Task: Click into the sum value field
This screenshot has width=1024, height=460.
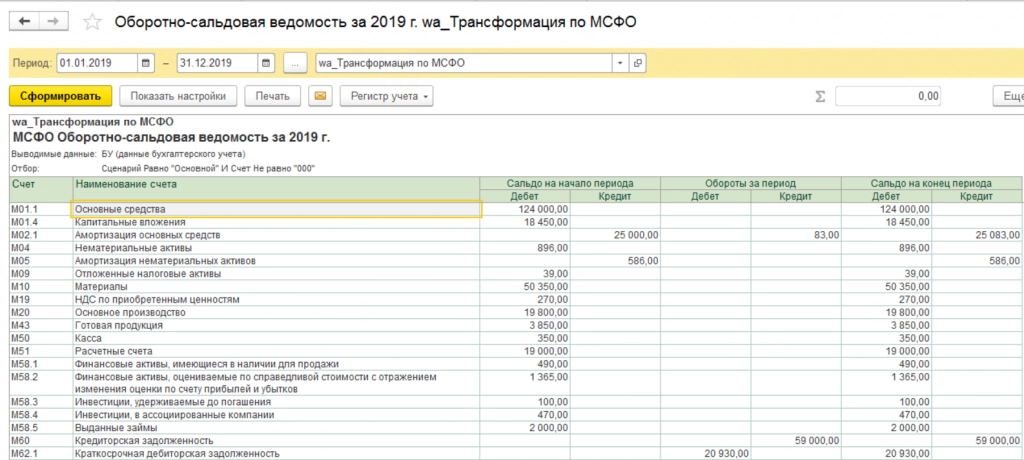Action: point(888,96)
